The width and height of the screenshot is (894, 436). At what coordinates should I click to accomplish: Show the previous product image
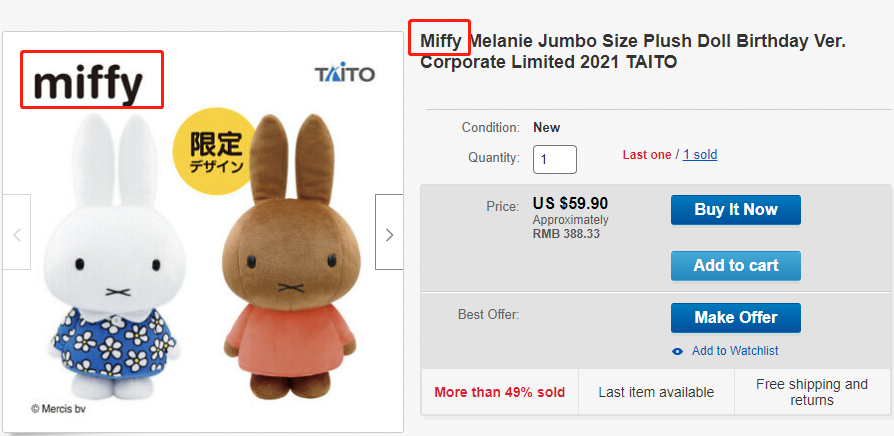tap(16, 234)
